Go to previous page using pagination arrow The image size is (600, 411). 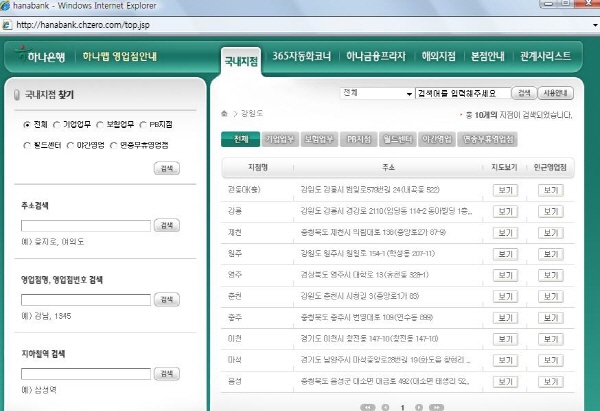pyautogui.click(x=384, y=407)
